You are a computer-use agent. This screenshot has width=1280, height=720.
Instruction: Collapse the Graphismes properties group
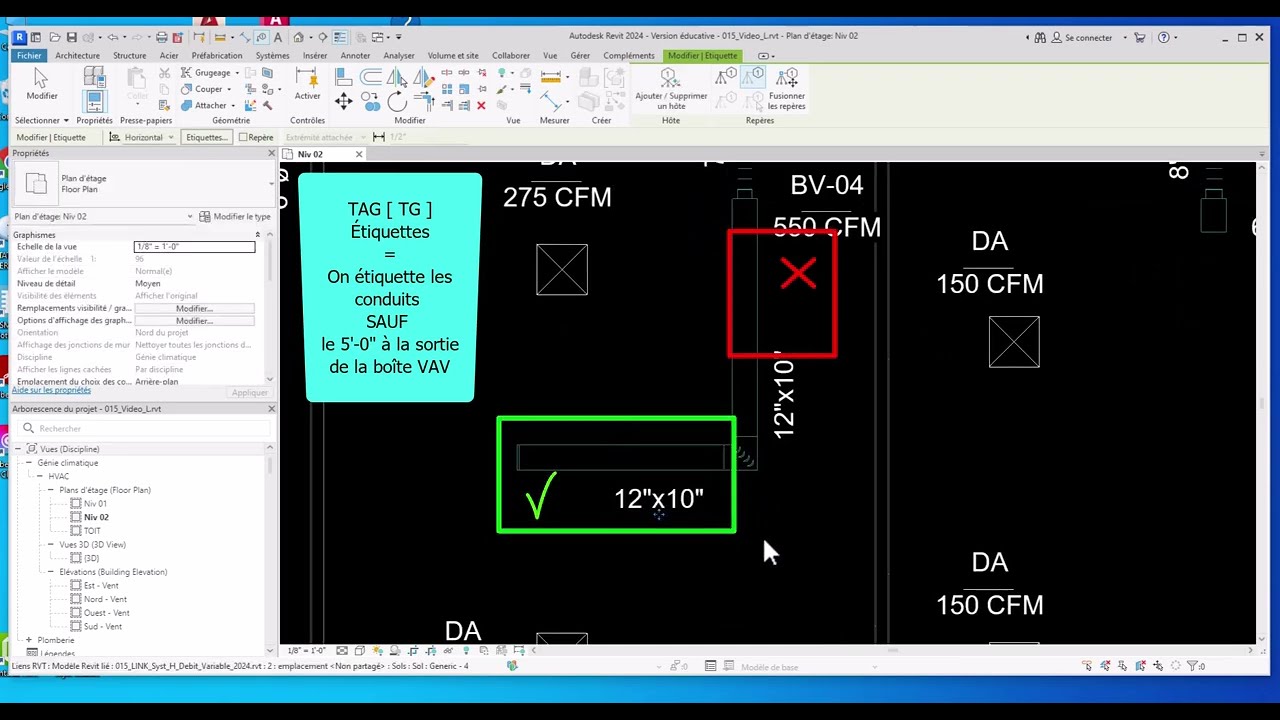(257, 234)
